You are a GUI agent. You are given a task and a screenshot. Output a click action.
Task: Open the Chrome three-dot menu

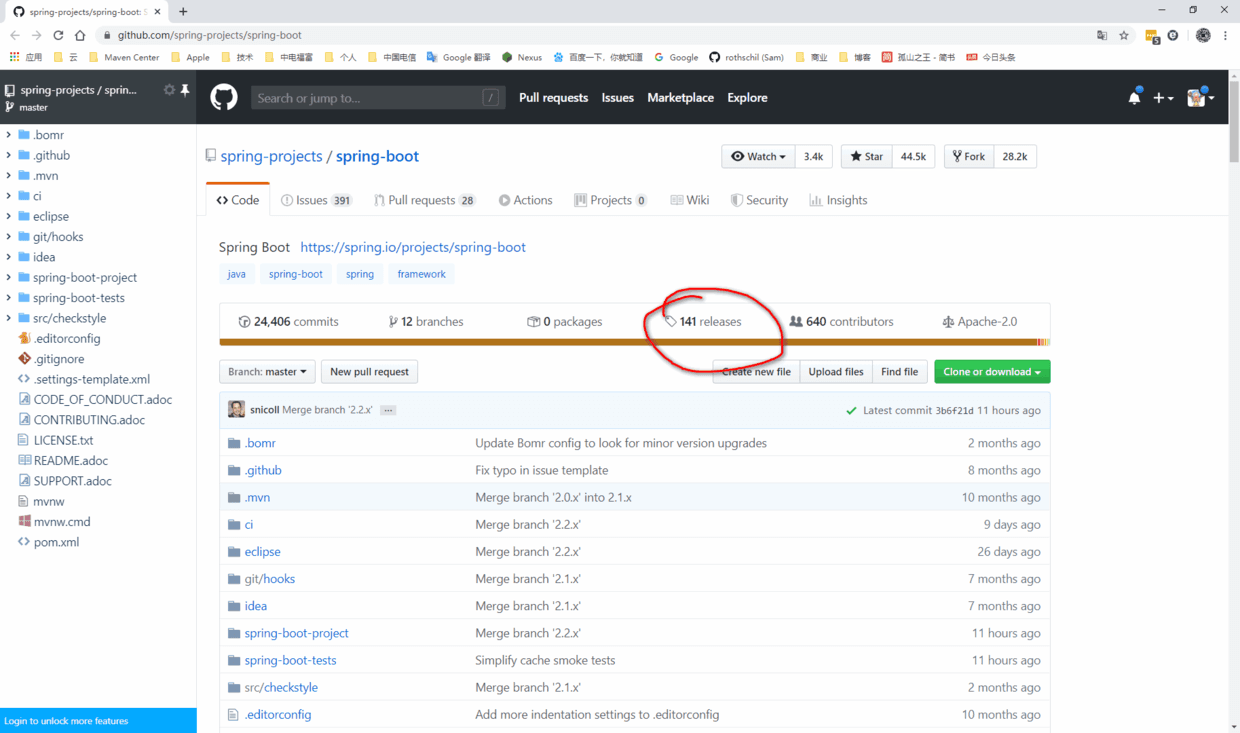click(1226, 35)
